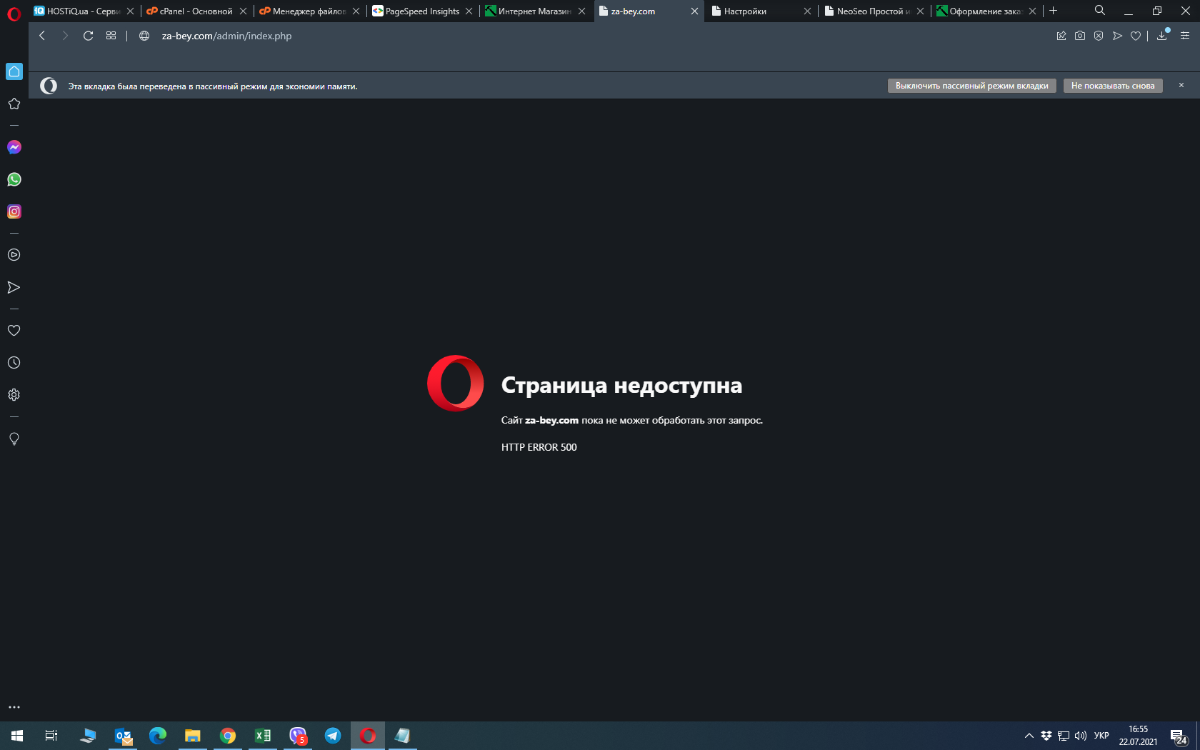Open Telegram from the taskbar
This screenshot has width=1200, height=750.
coord(333,736)
